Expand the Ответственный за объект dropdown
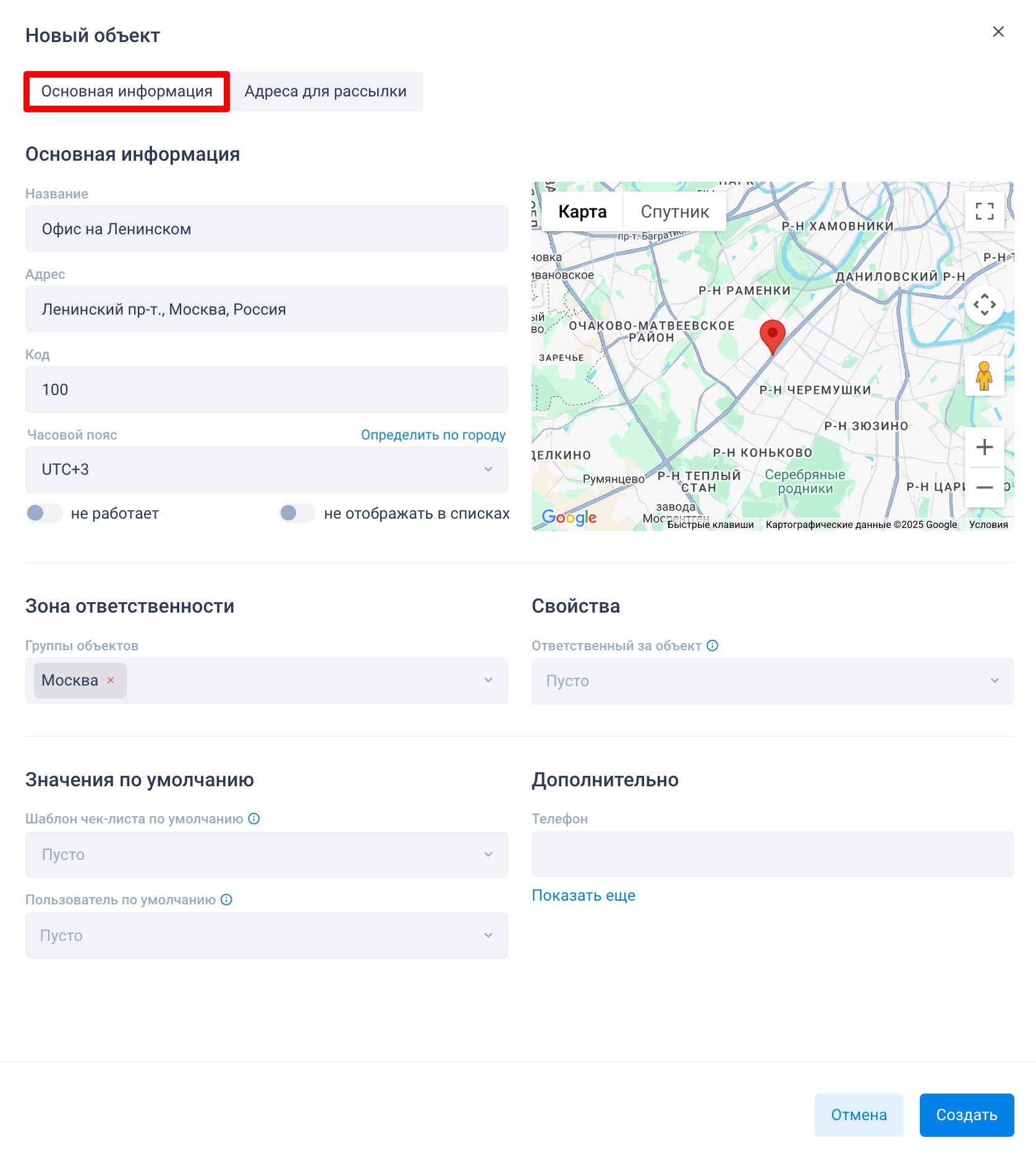The width and height of the screenshot is (1036, 1156). (x=772, y=681)
